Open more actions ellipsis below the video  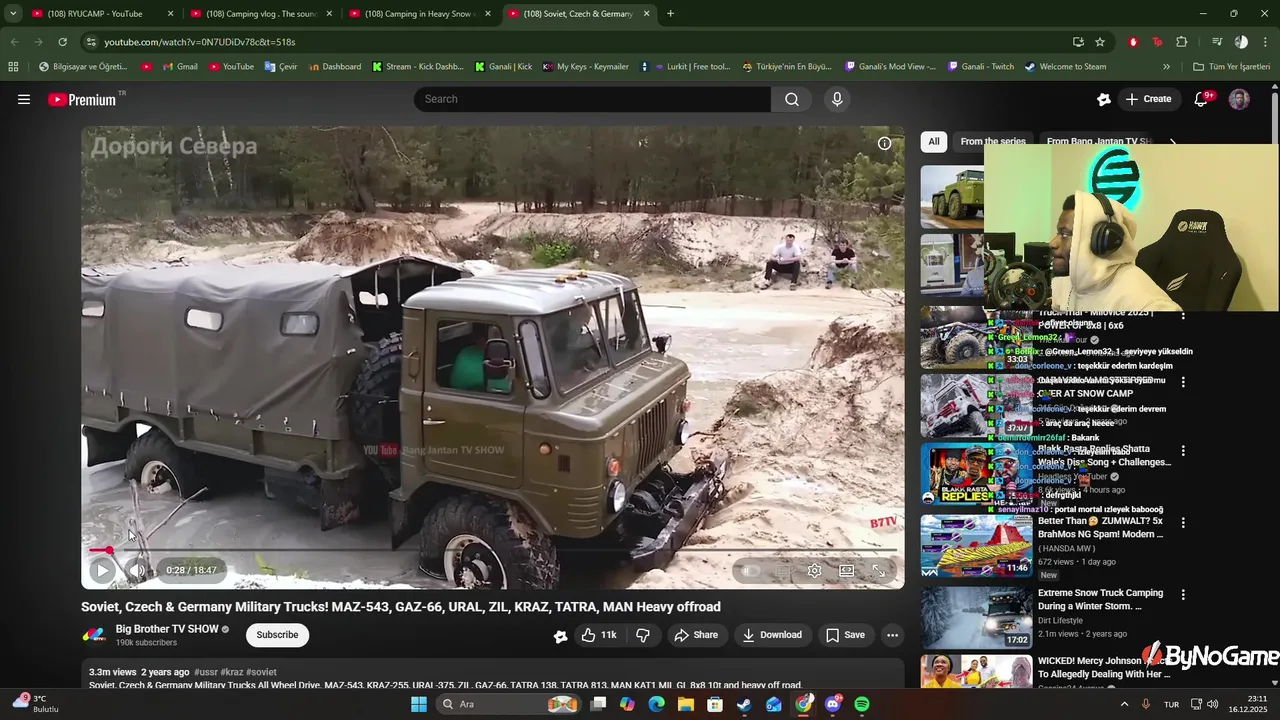(893, 635)
